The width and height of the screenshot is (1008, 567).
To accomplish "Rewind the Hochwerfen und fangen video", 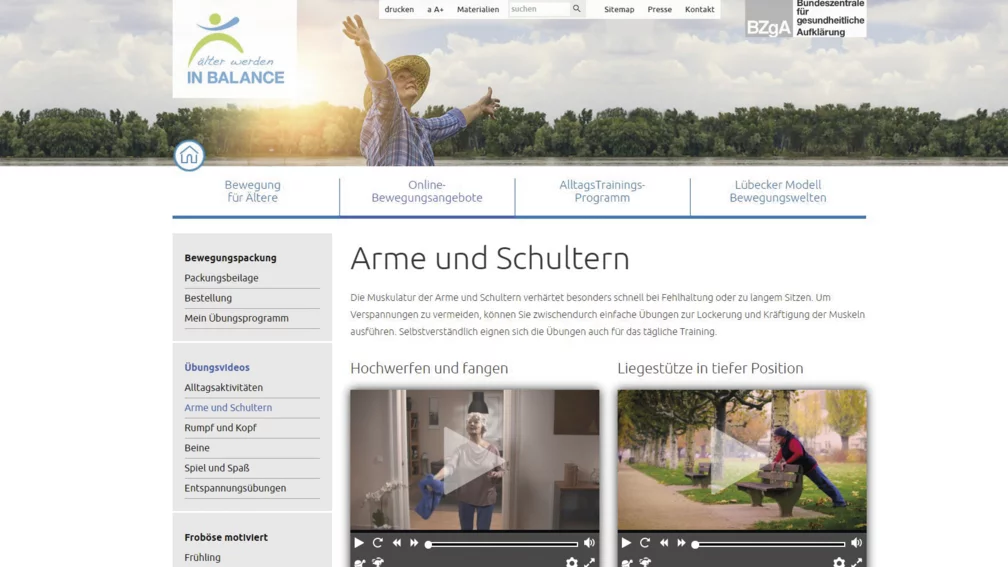I will 397,543.
